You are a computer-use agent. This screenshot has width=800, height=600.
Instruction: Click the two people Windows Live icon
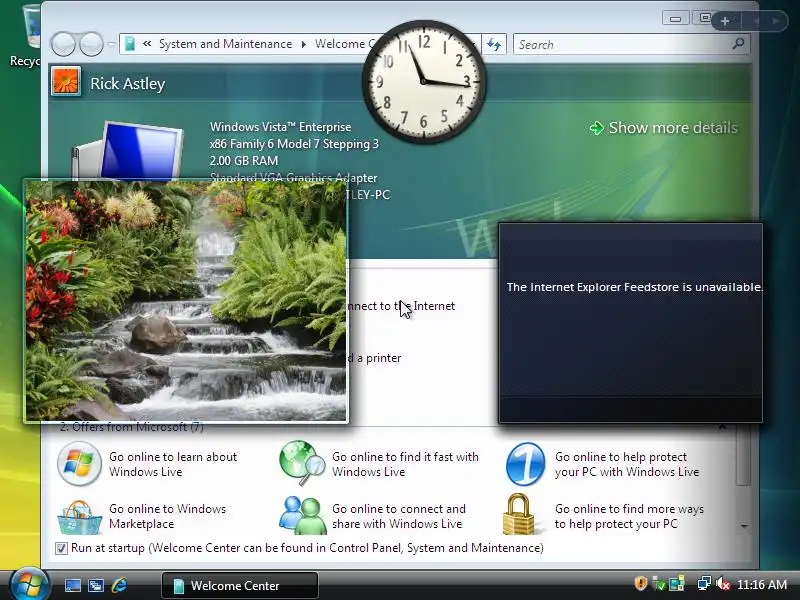(x=303, y=515)
